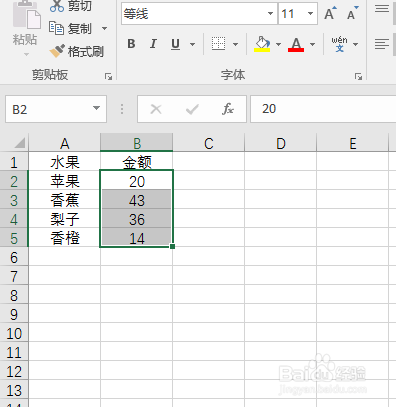The height and width of the screenshot is (407, 396).
Task: Click the top align icon
Action: point(382,9)
